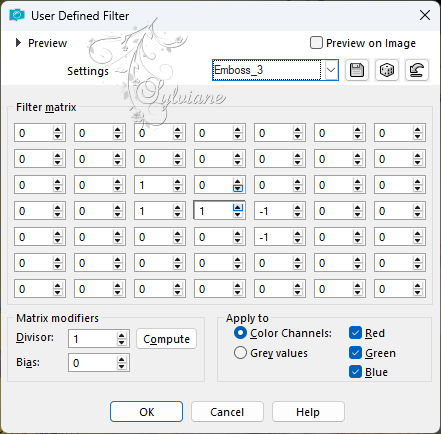Click the Help button
441x434 pixels.
[308, 412]
